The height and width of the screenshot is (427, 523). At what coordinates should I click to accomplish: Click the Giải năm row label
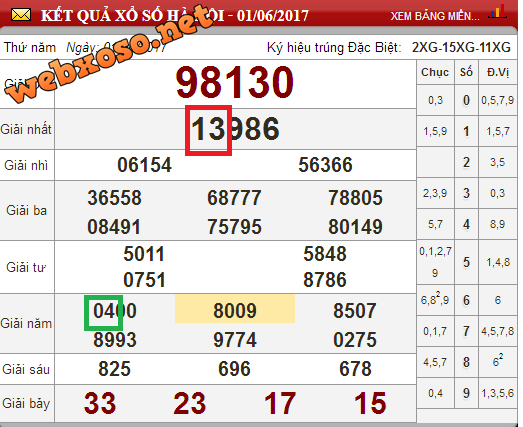click(x=26, y=324)
